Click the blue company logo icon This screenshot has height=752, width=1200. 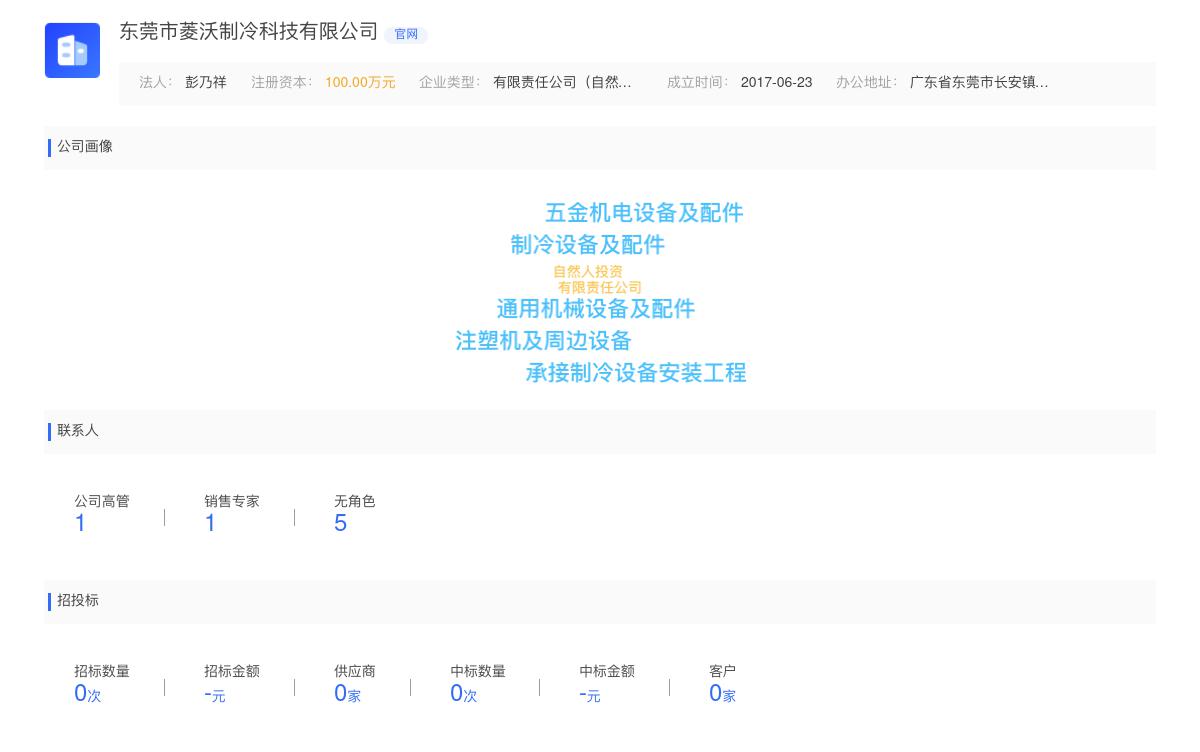(x=72, y=50)
